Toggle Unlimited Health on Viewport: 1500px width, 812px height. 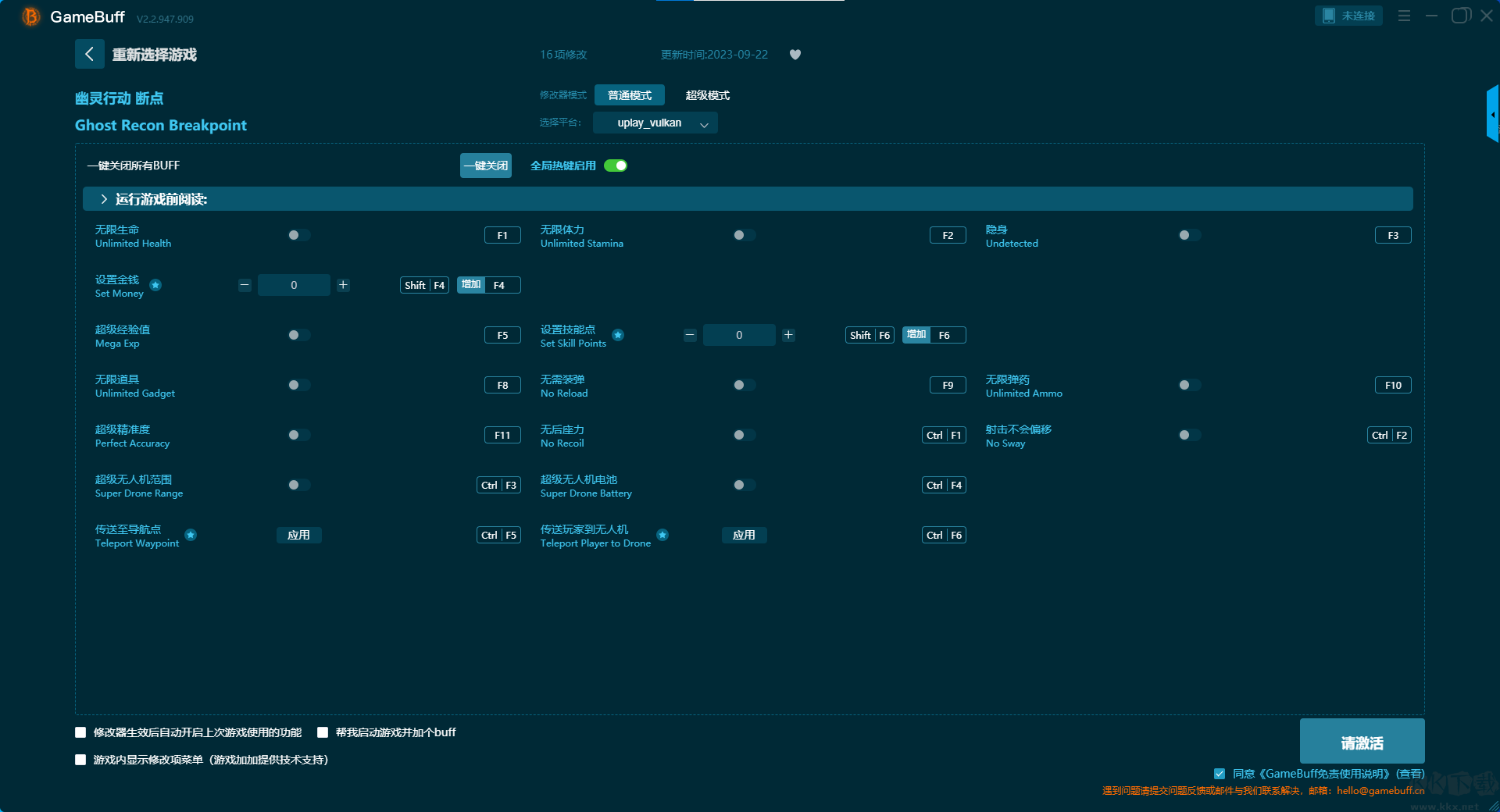click(x=298, y=235)
